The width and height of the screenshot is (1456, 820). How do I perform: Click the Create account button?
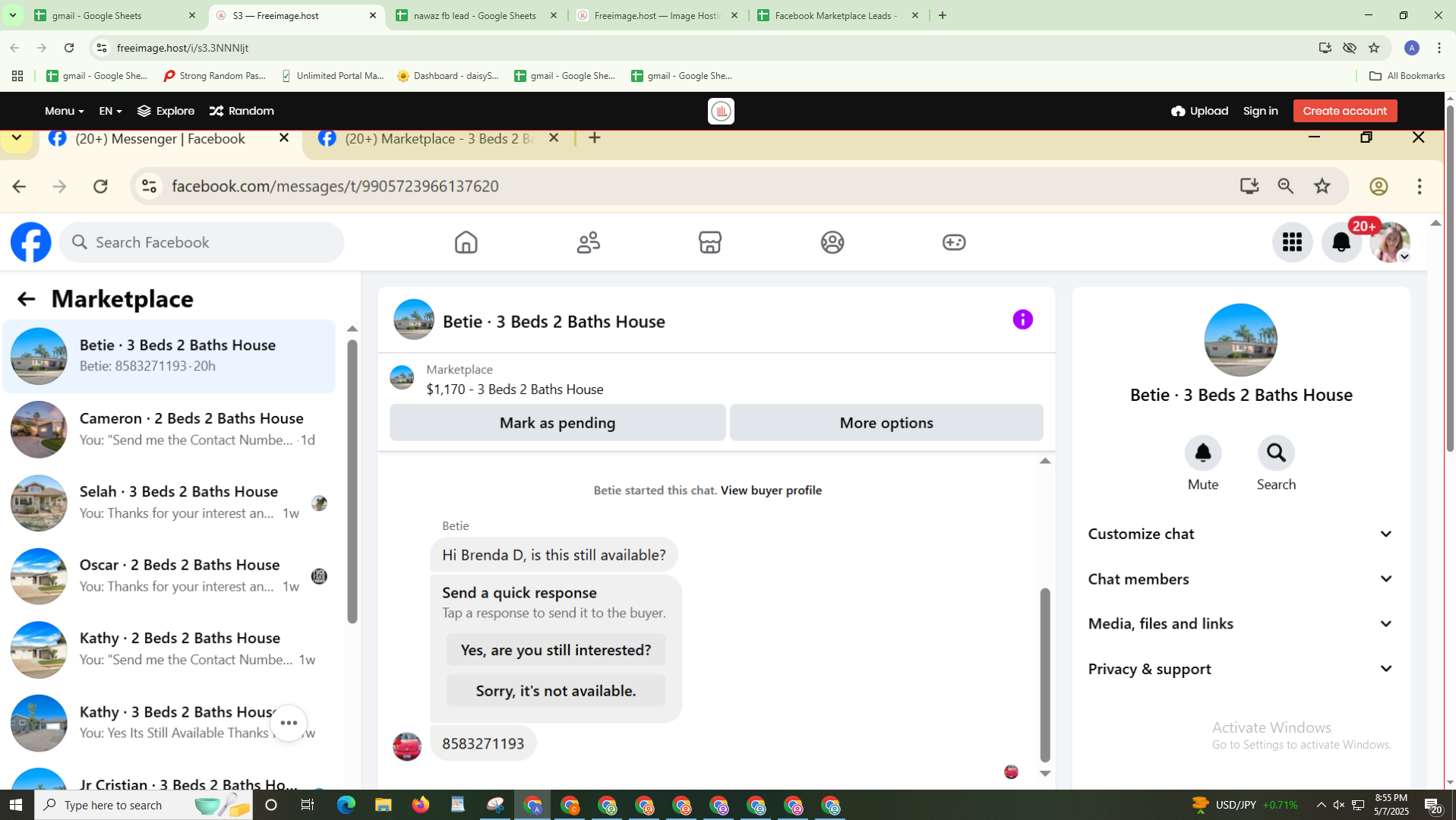[x=1344, y=111]
